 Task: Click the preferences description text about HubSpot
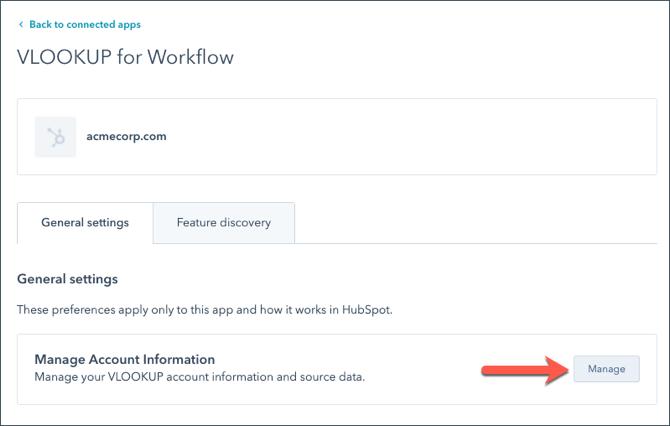pos(205,310)
